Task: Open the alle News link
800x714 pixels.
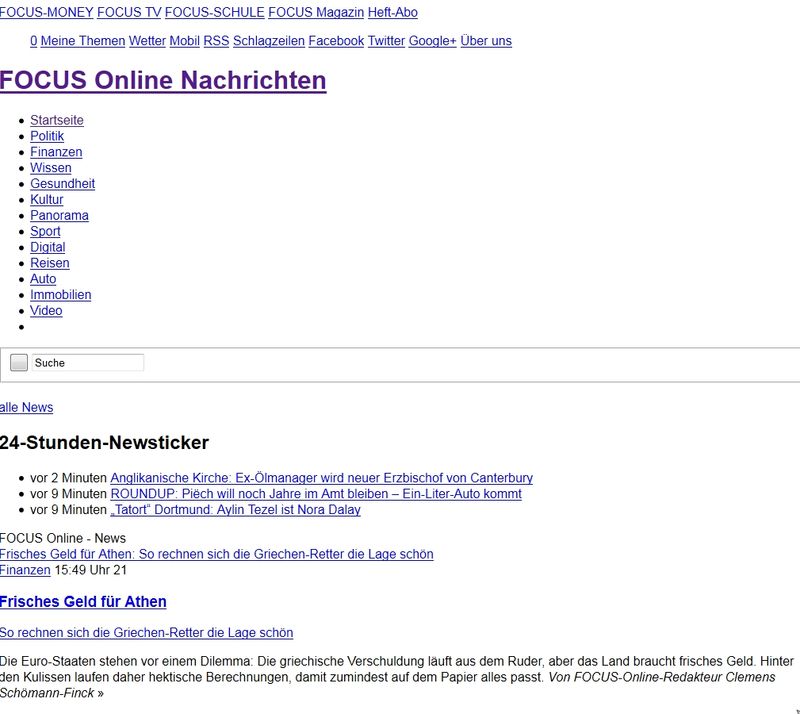Action: 27,407
